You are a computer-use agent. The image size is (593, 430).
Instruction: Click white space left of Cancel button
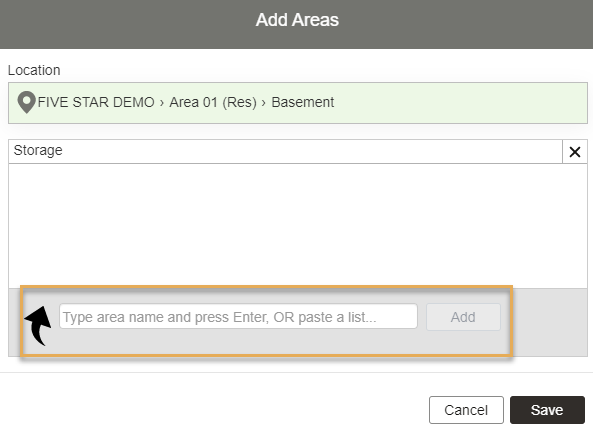click(214, 410)
